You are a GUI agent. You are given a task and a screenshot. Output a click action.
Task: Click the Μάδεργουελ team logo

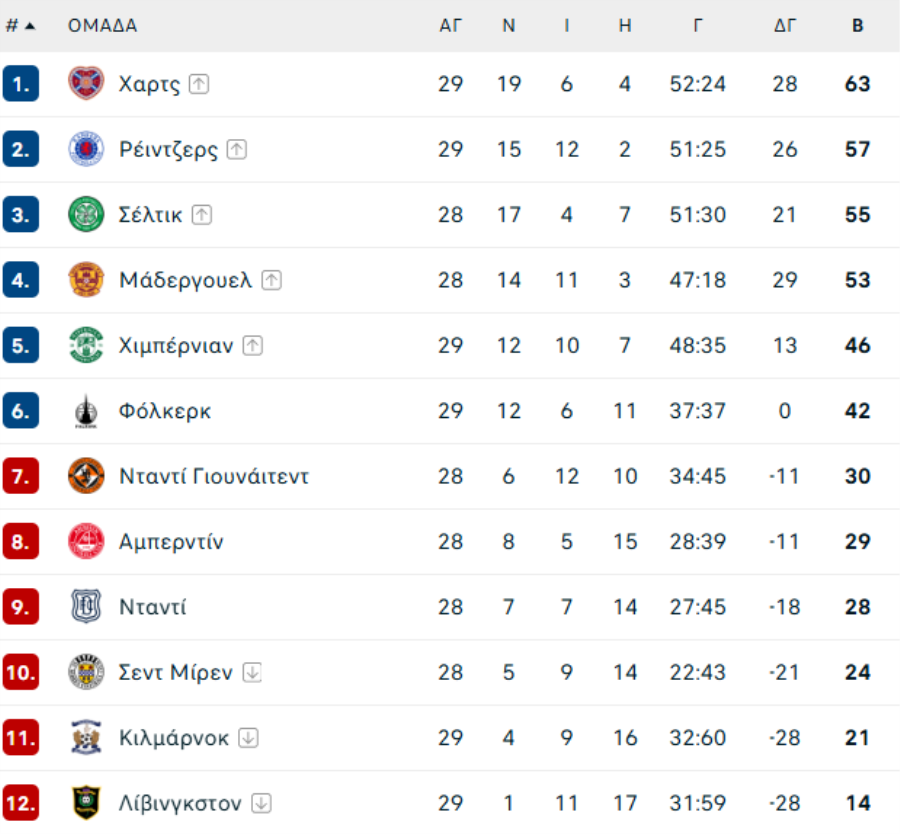86,280
